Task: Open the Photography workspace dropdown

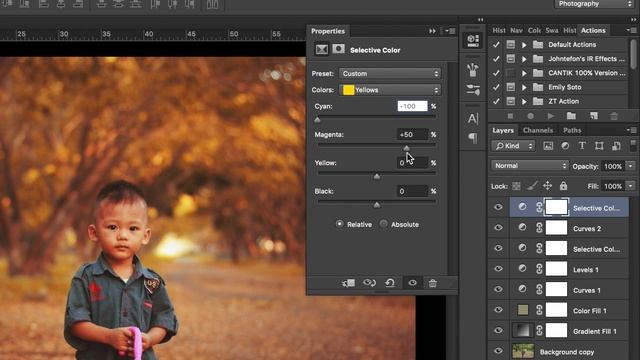Action: (x=593, y=4)
